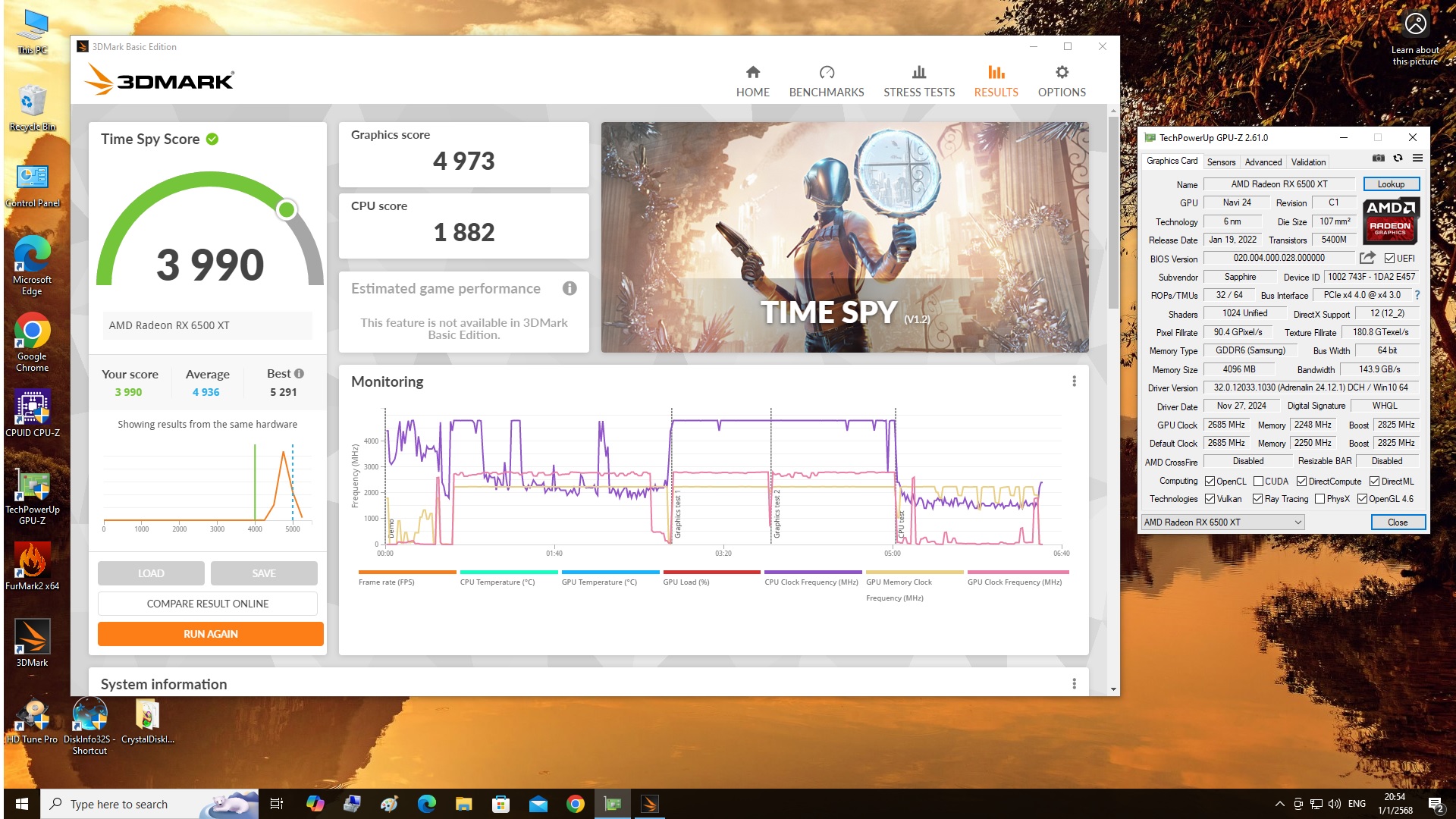Viewport: 1456px width, 819px height.
Task: Open the Monitoring panel three-dot menu
Action: click(1074, 381)
